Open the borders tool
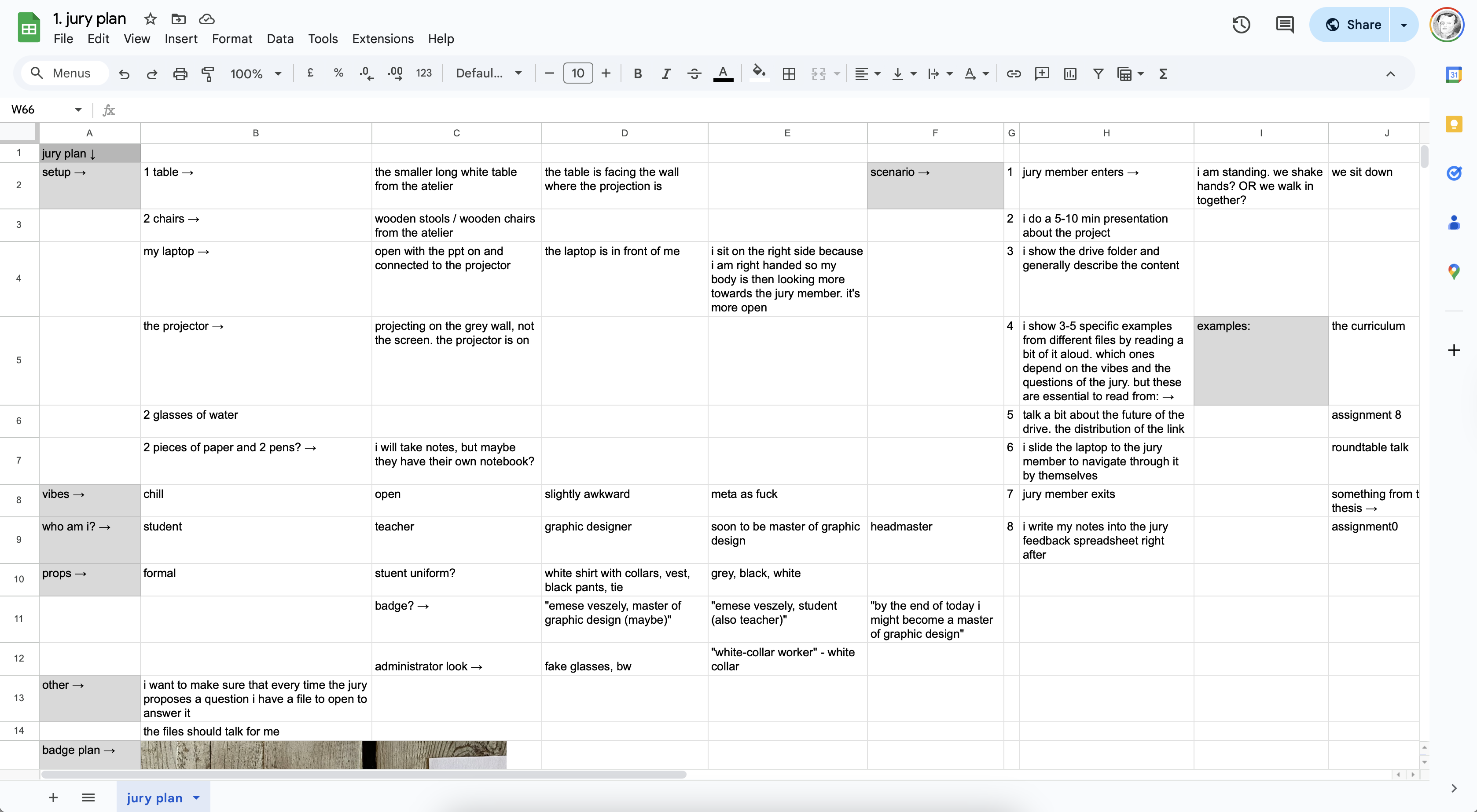Image resolution: width=1477 pixels, height=812 pixels. [x=788, y=73]
